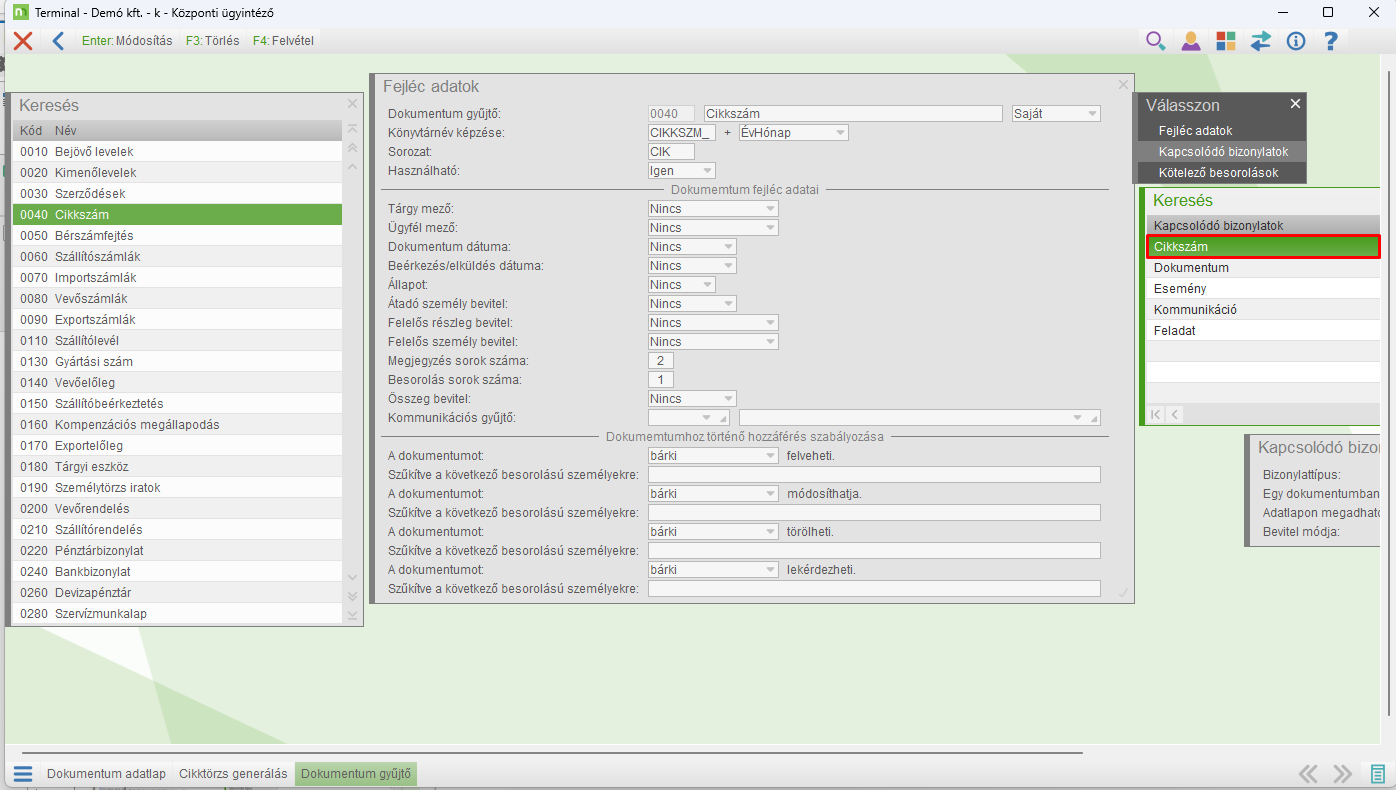1396x790 pixels.
Task: Open the hamburger menu at bottom left
Action: [23, 774]
